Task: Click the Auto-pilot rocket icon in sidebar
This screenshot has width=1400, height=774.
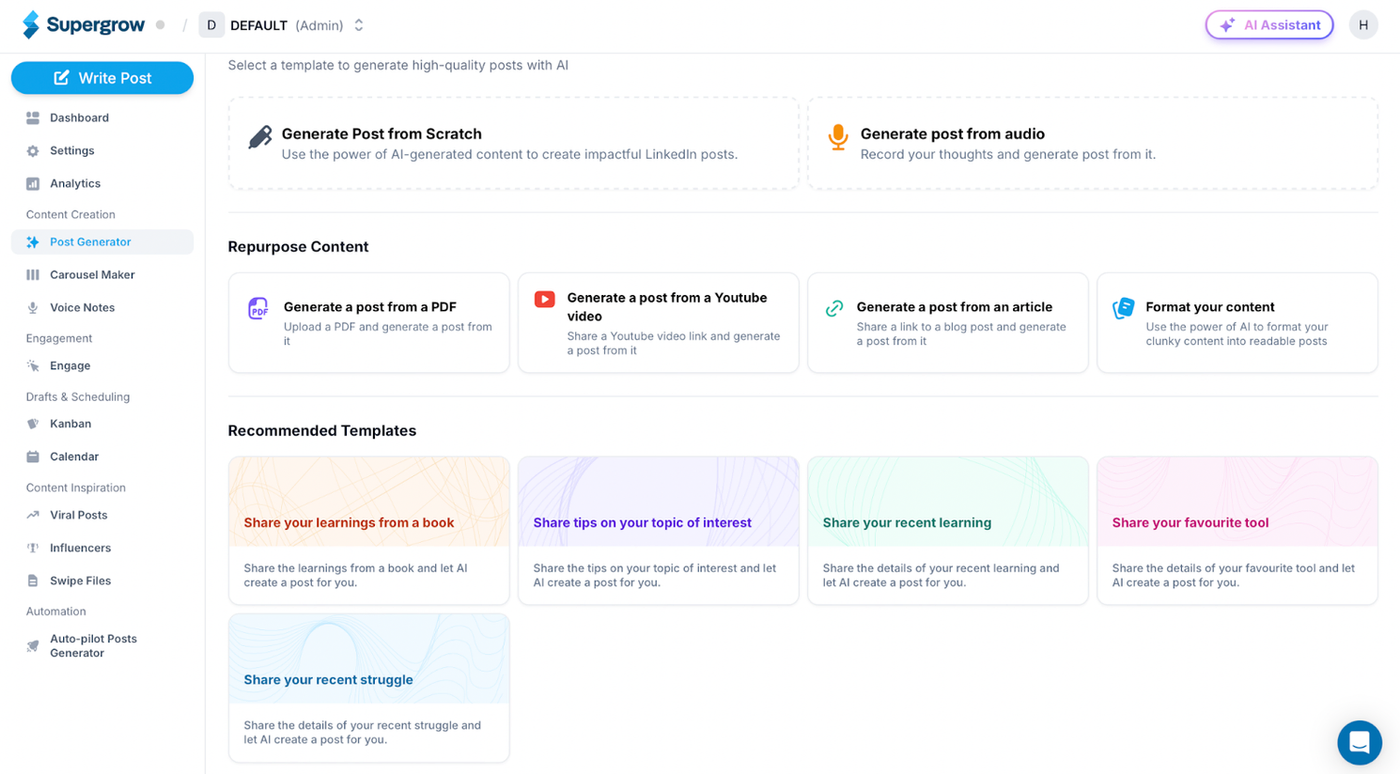Action: point(33,646)
